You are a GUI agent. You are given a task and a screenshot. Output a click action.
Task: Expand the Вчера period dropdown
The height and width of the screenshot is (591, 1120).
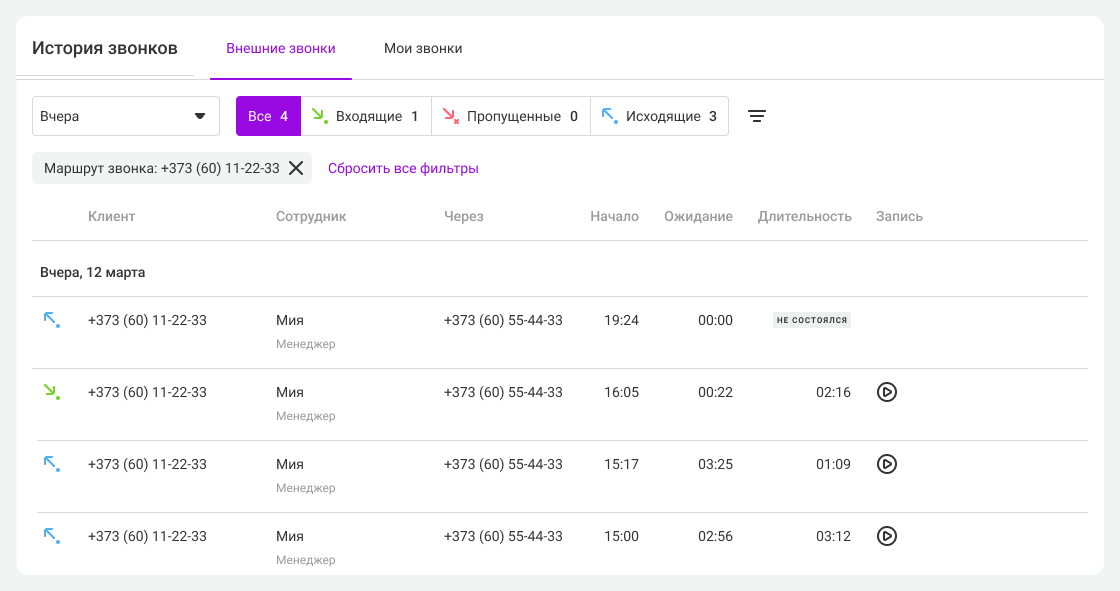pyautogui.click(x=126, y=116)
